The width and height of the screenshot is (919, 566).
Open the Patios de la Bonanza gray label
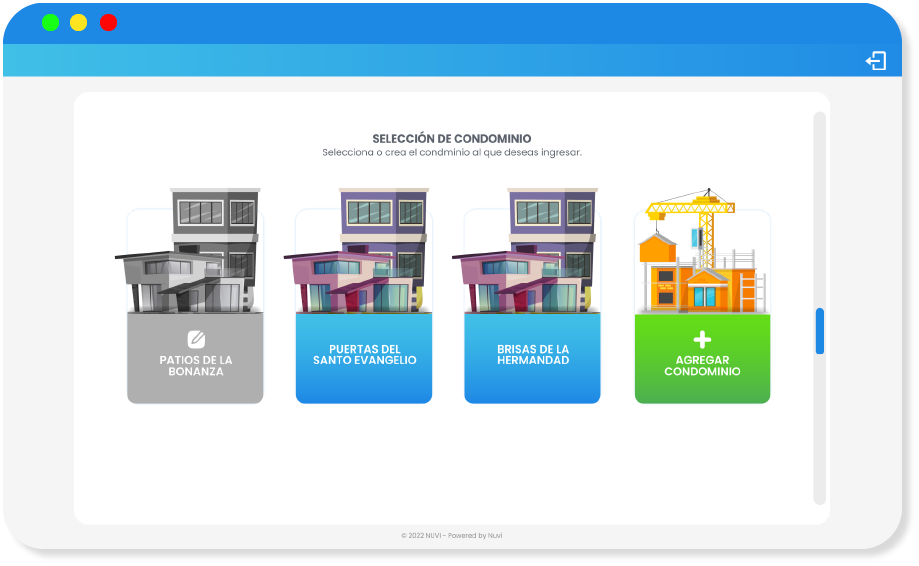coord(195,366)
